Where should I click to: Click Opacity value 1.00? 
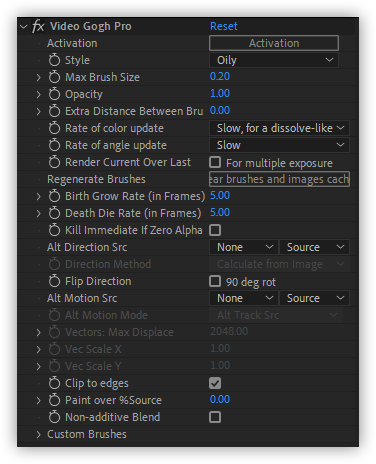click(x=220, y=93)
